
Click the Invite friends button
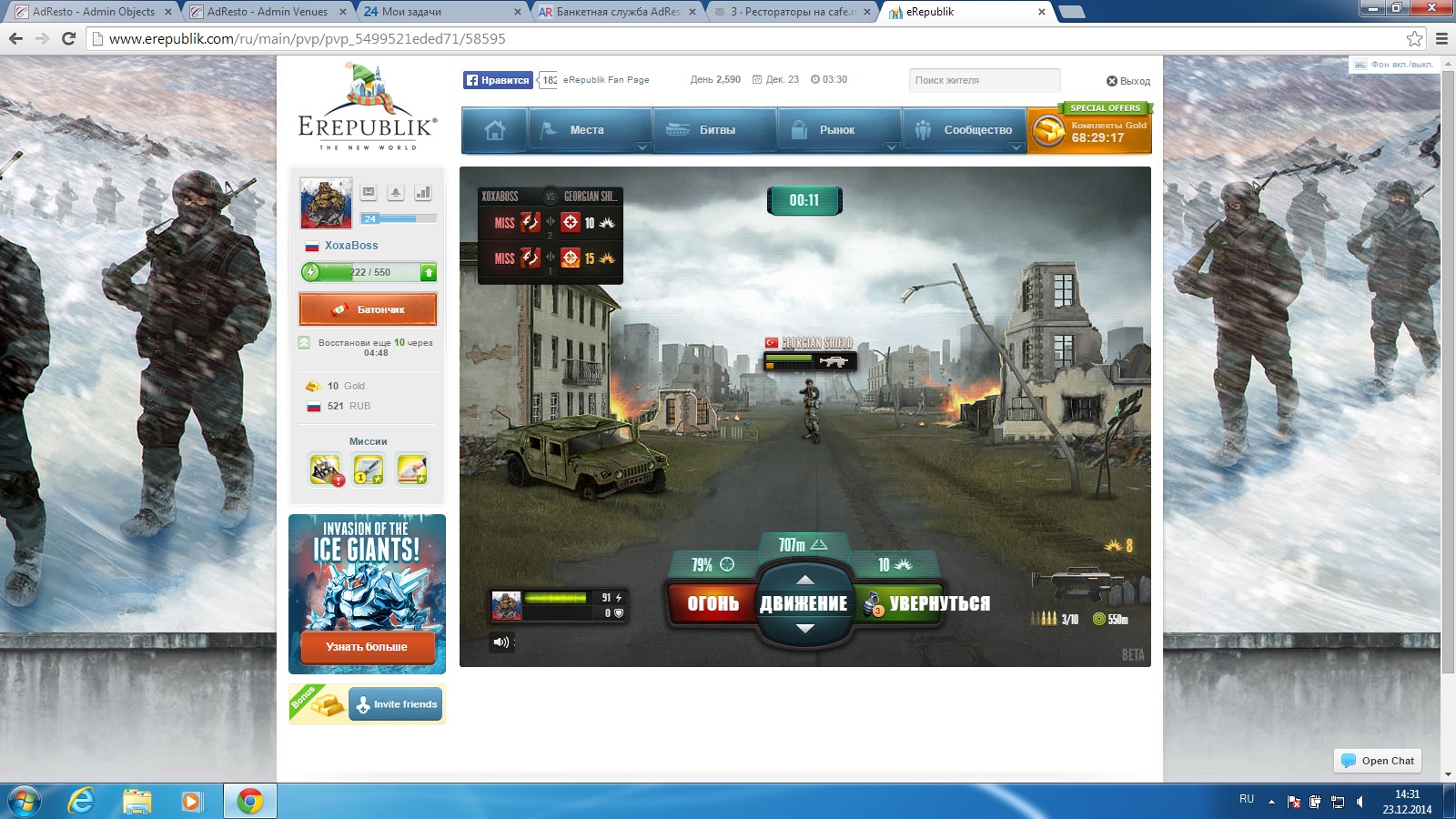pos(396,704)
